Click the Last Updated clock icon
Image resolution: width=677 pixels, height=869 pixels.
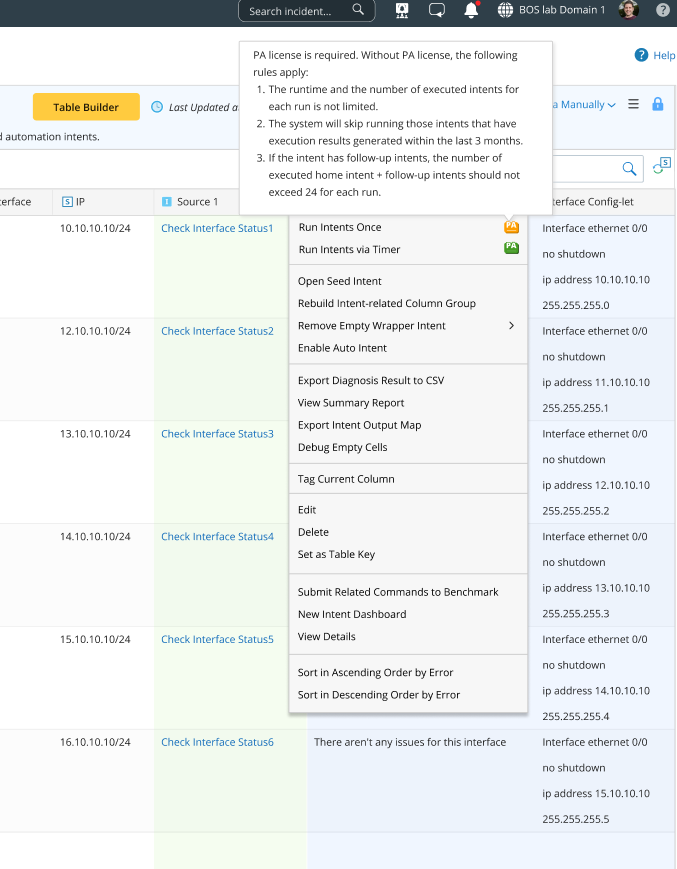click(157, 107)
